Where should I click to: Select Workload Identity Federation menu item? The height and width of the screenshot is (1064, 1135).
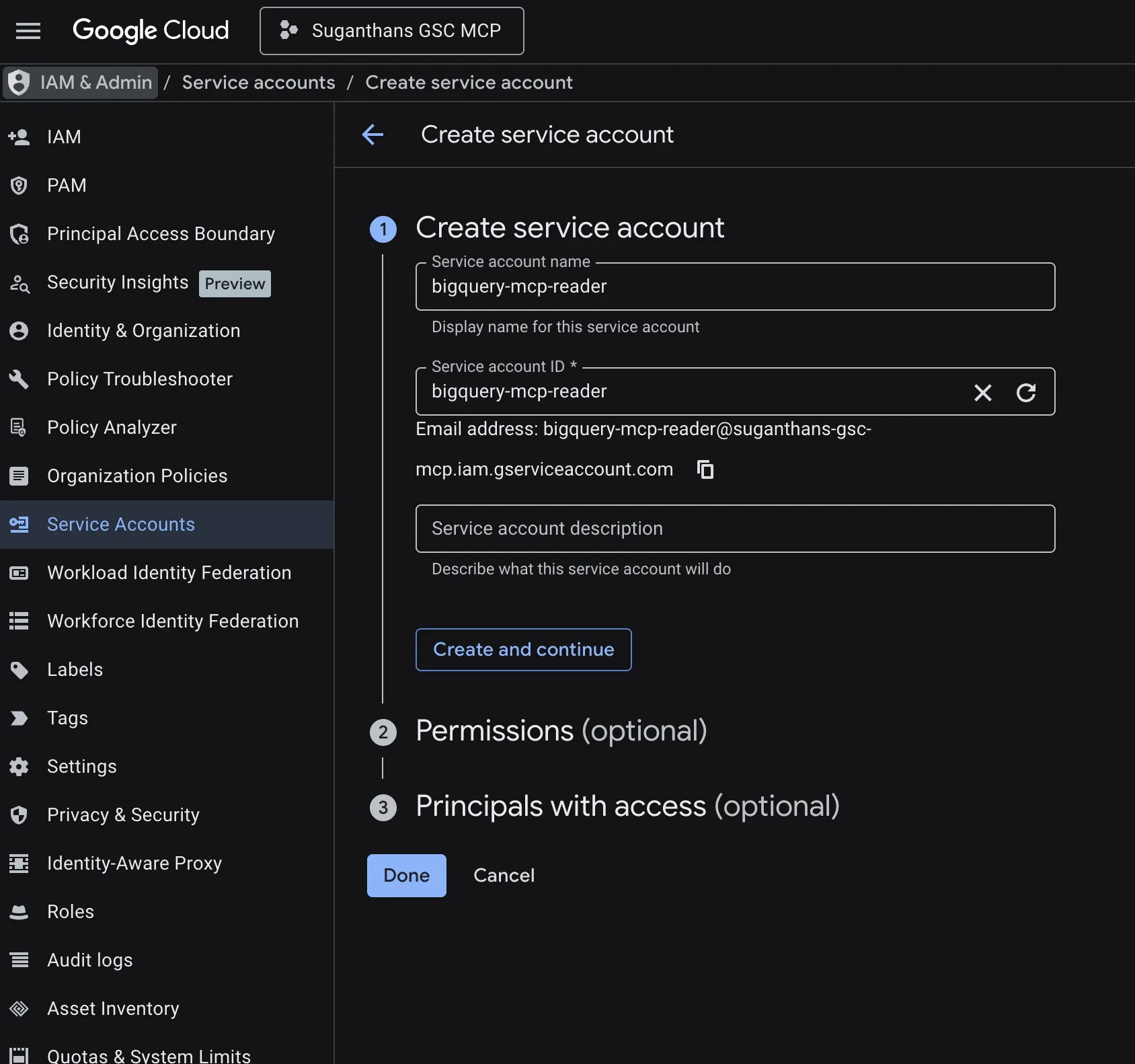[x=169, y=573]
